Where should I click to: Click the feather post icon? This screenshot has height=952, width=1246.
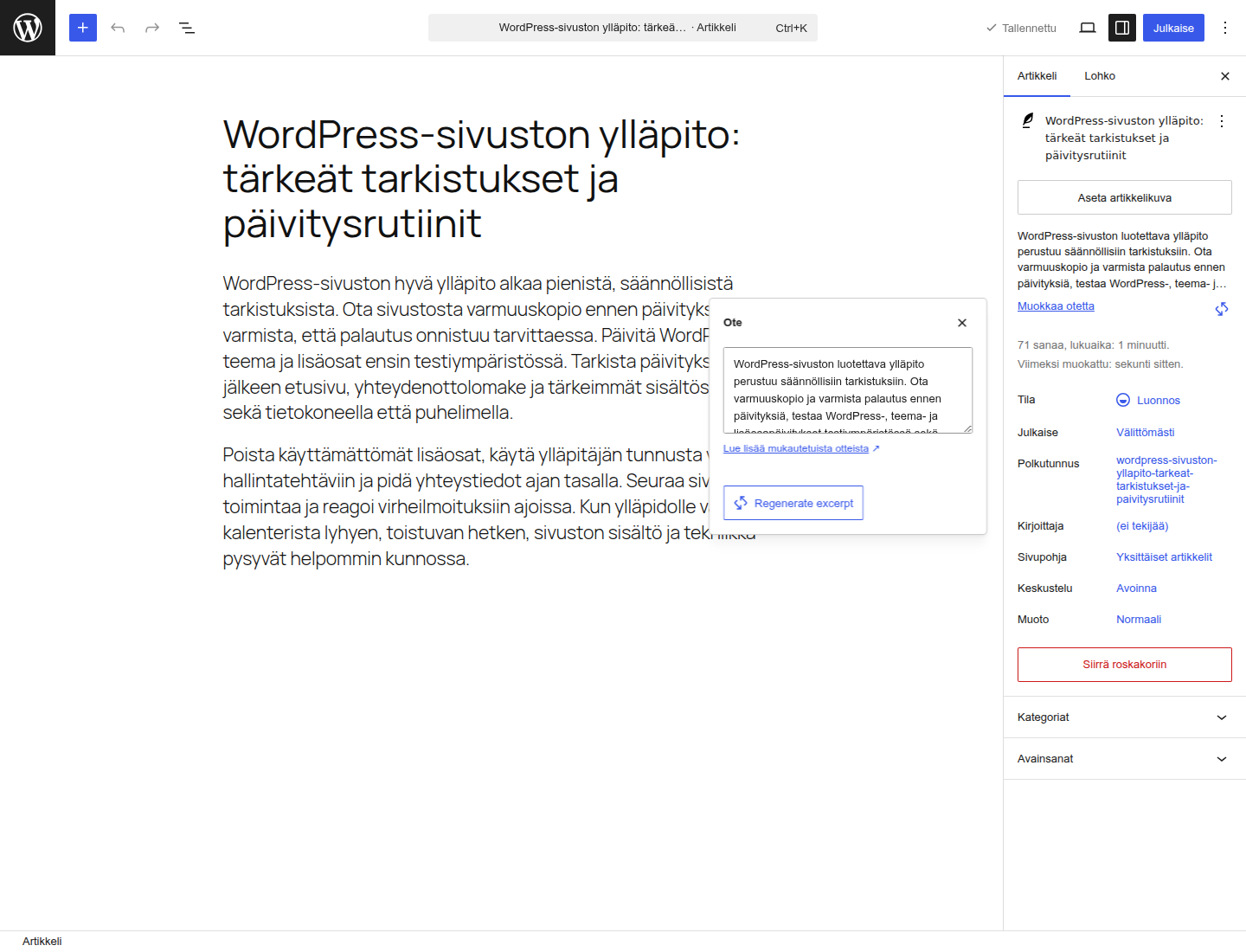[1028, 121]
